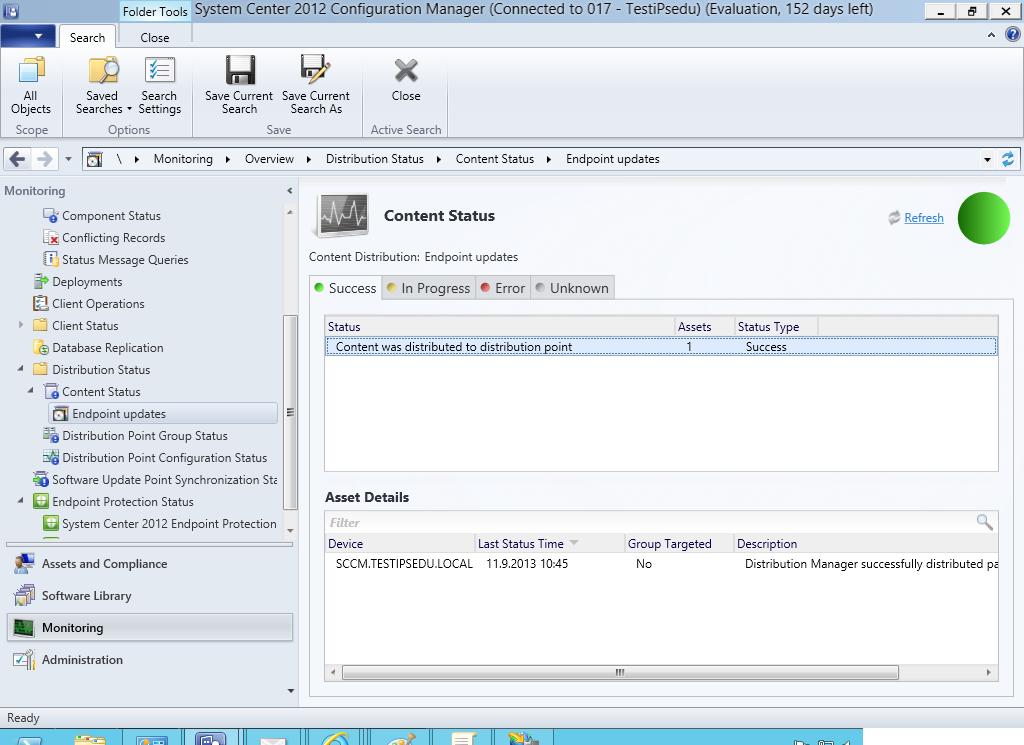This screenshot has width=1024, height=745.
Task: Open the navigation pane overflow arrow at bottom
Action: (291, 691)
